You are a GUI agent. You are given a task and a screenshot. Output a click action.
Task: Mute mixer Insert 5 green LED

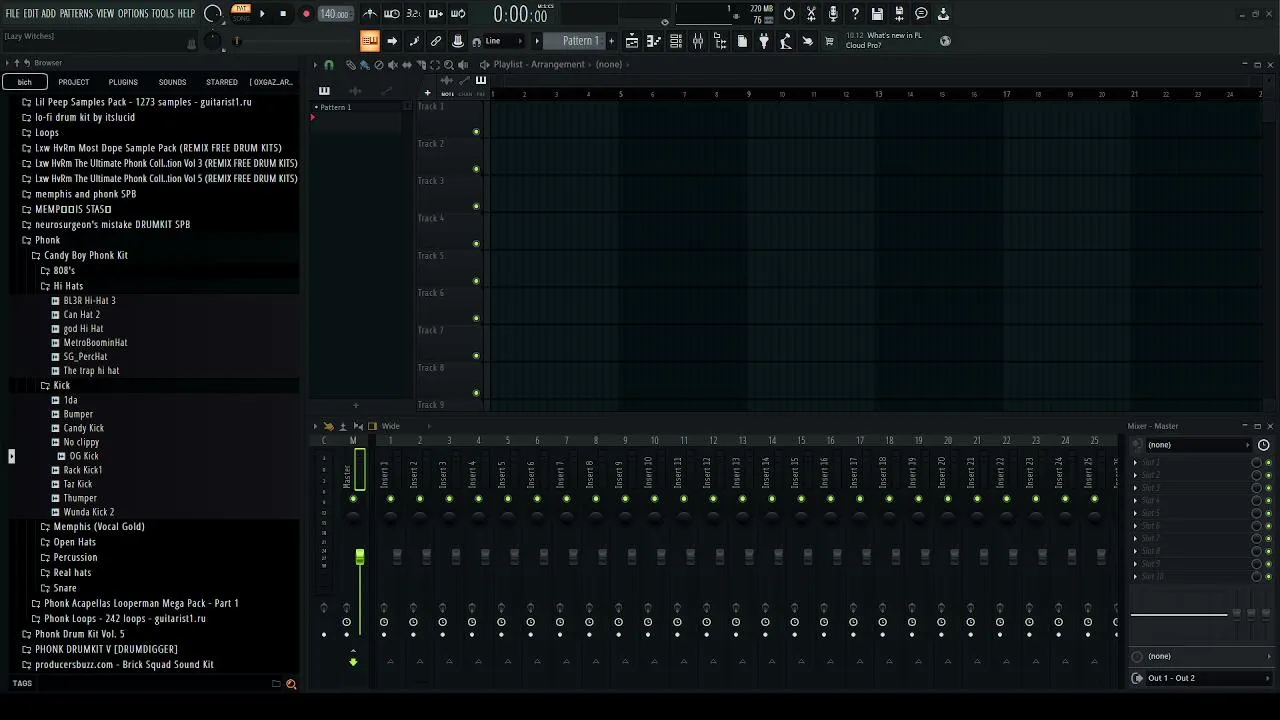507,498
